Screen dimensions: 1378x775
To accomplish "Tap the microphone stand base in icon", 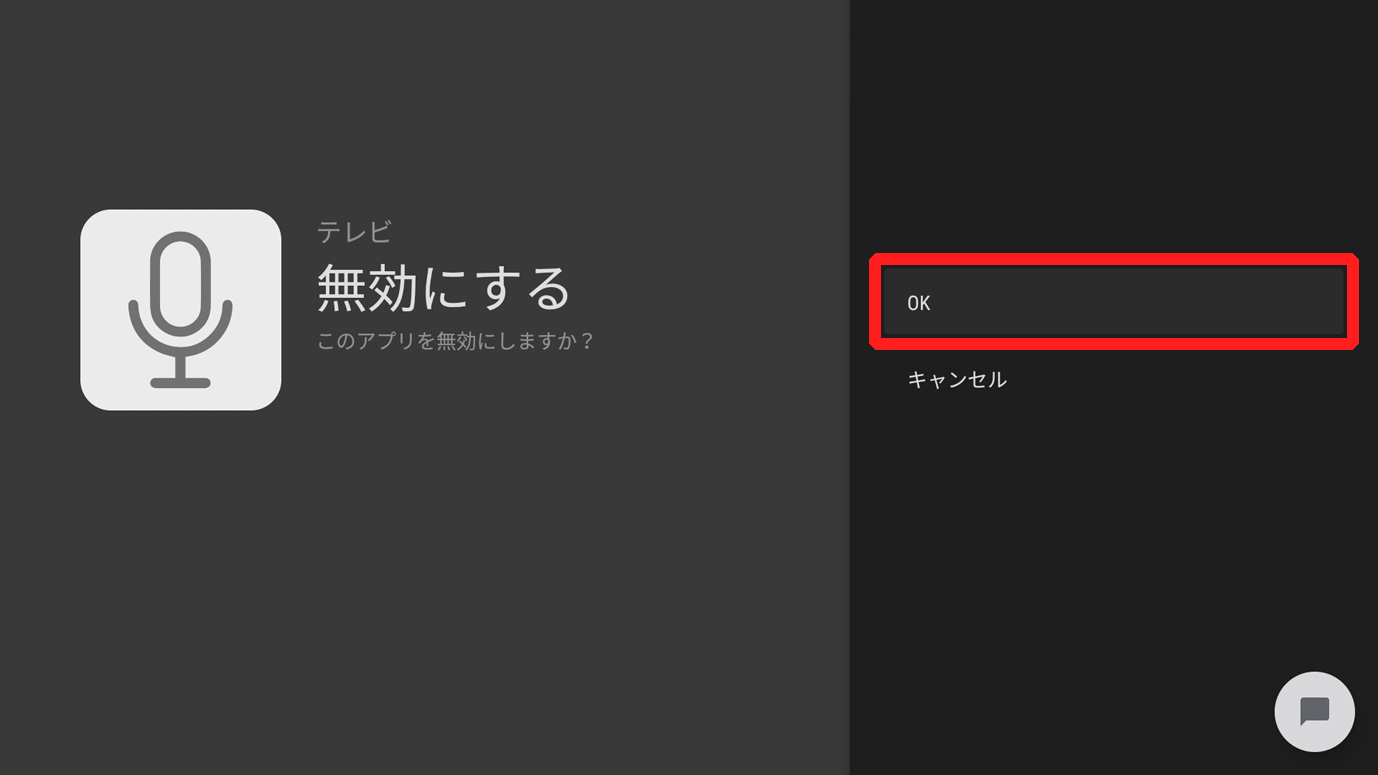I will click(x=180, y=383).
